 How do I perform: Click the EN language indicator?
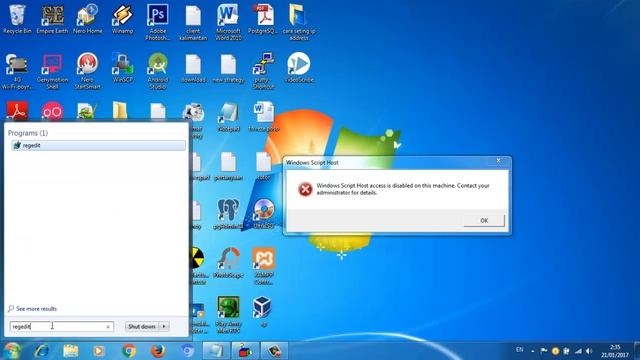click(x=520, y=350)
